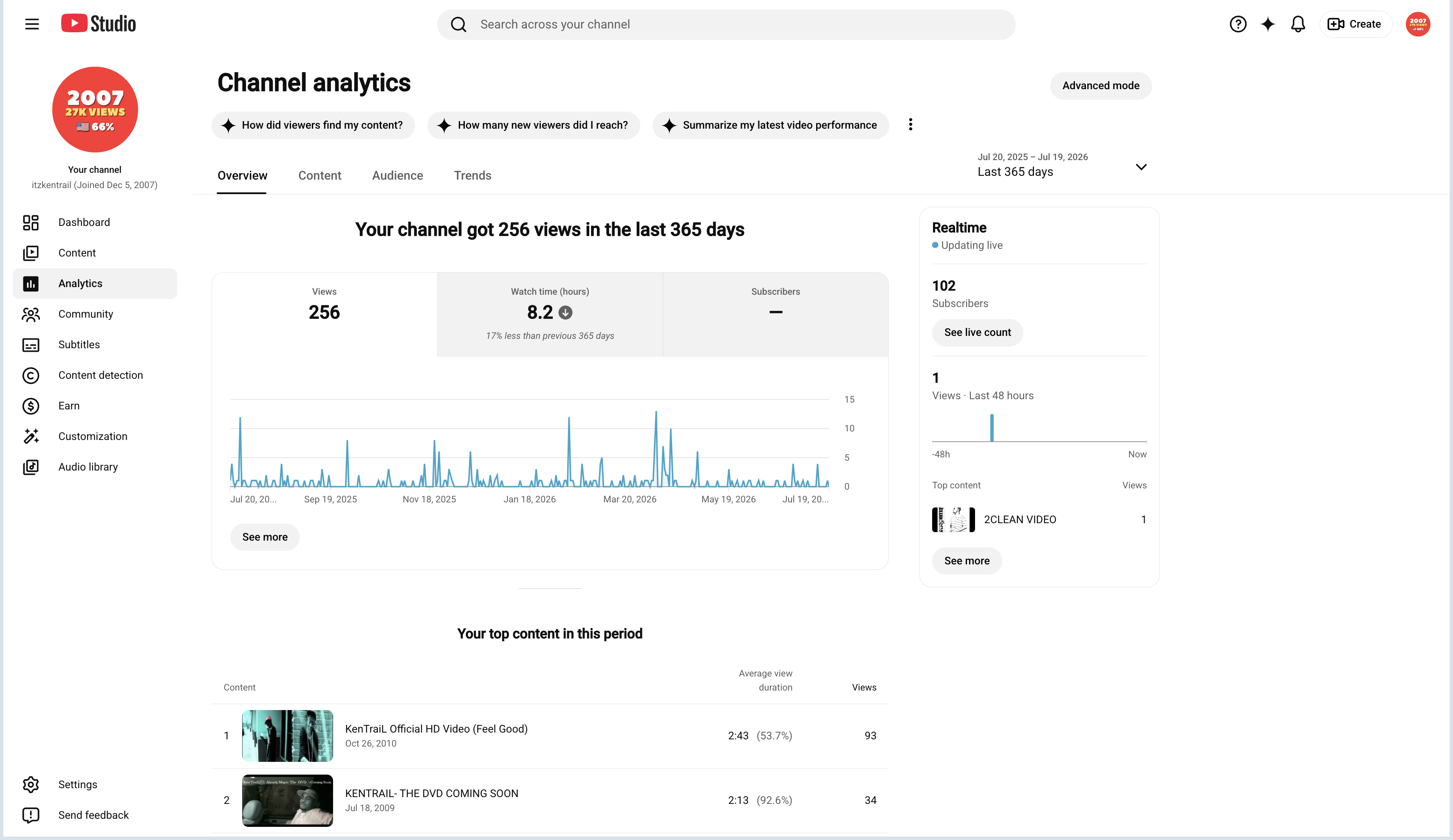Click the Customization magic wand icon
This screenshot has width=1453, height=840.
31,437
